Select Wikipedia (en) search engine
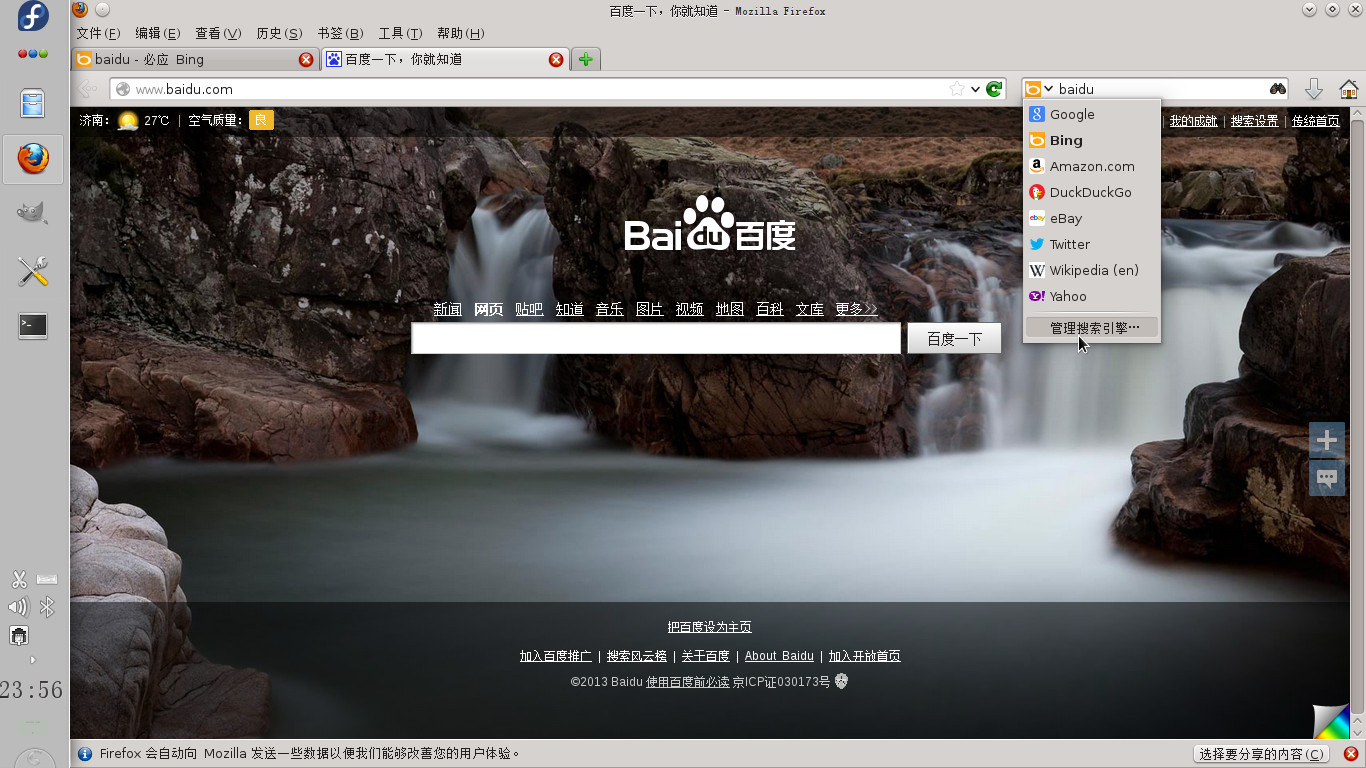The height and width of the screenshot is (768, 1366). tap(1092, 271)
